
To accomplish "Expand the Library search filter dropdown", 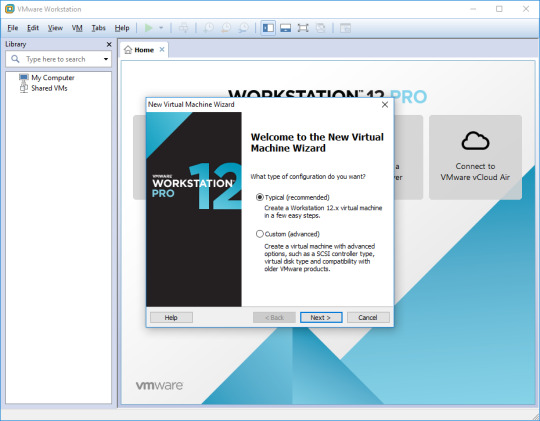I will coord(106,59).
